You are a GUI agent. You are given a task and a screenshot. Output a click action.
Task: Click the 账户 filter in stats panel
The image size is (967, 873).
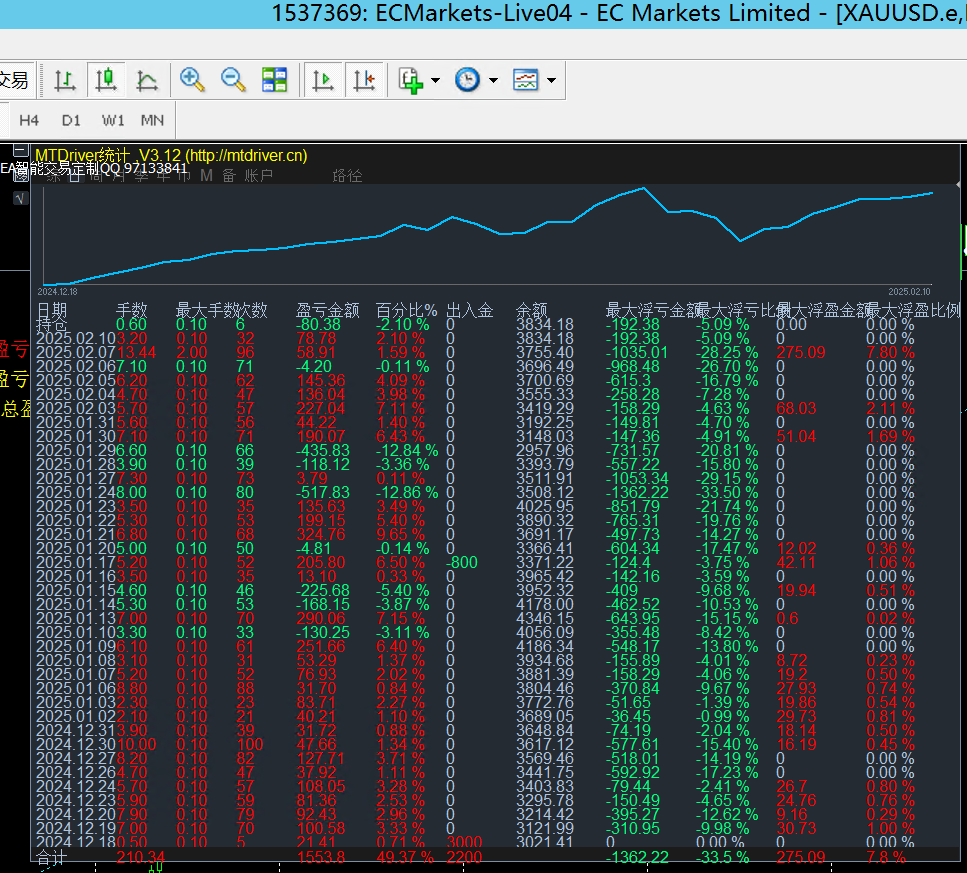(x=259, y=176)
